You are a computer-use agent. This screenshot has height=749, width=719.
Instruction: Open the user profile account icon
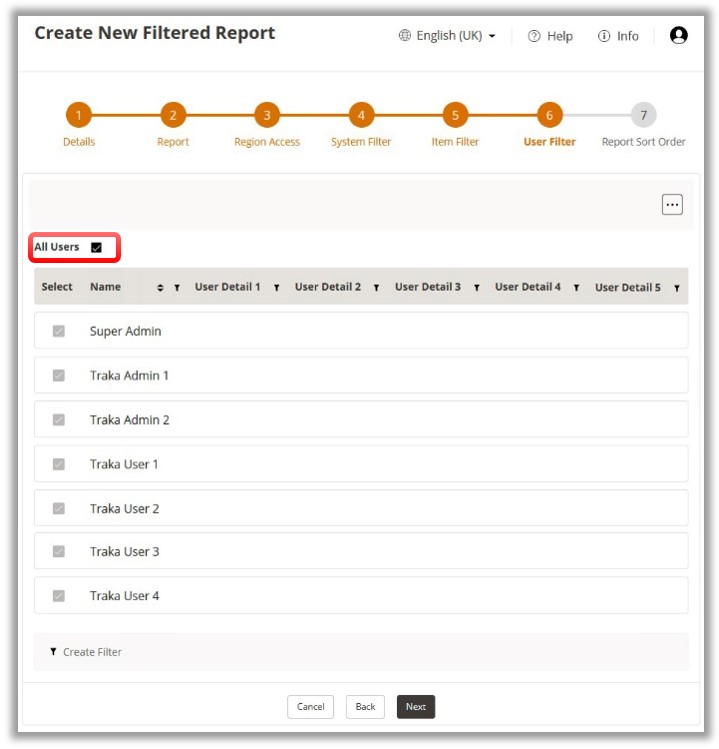click(x=679, y=35)
